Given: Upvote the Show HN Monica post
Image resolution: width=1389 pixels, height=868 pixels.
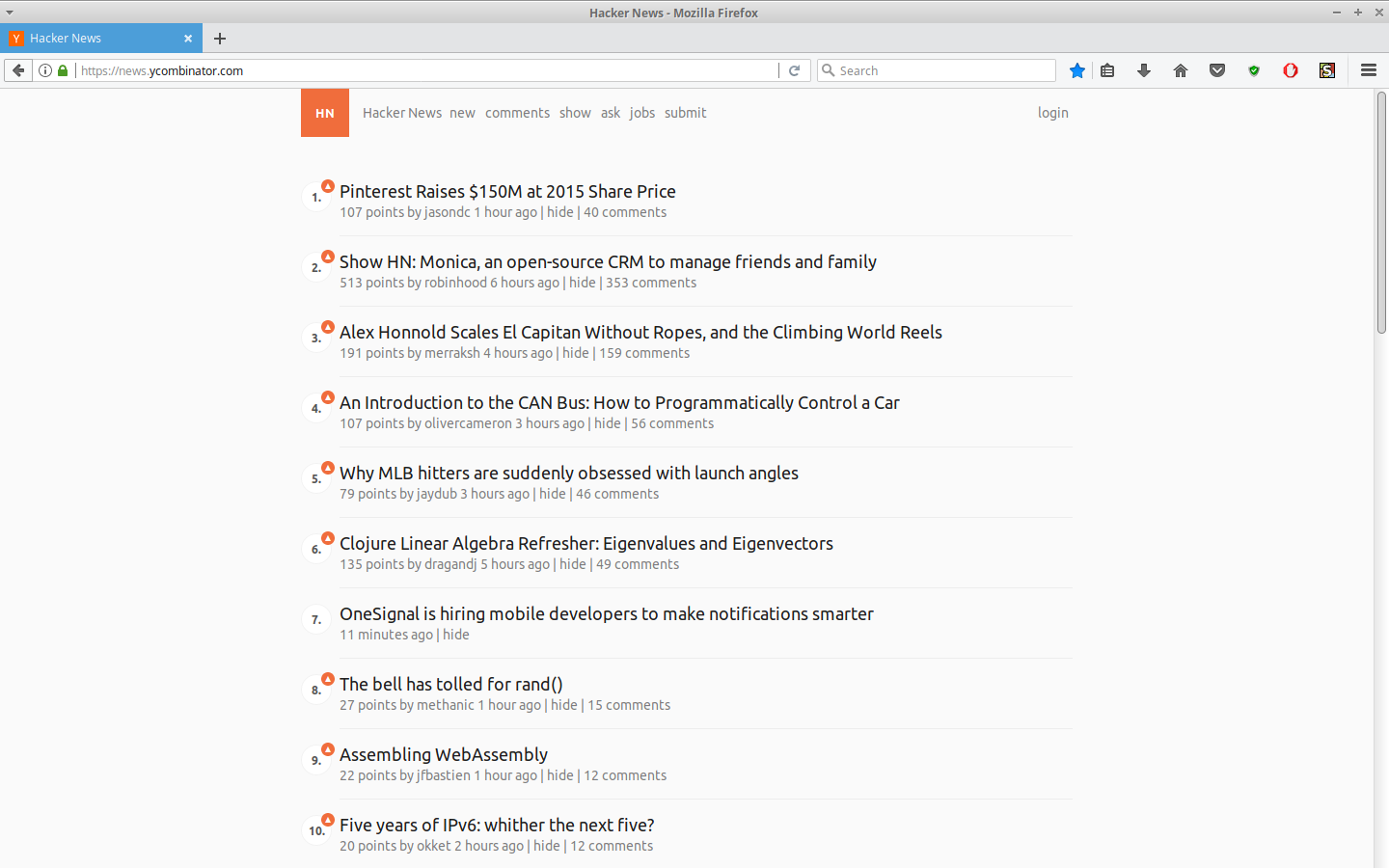Looking at the screenshot, I should (x=328, y=256).
